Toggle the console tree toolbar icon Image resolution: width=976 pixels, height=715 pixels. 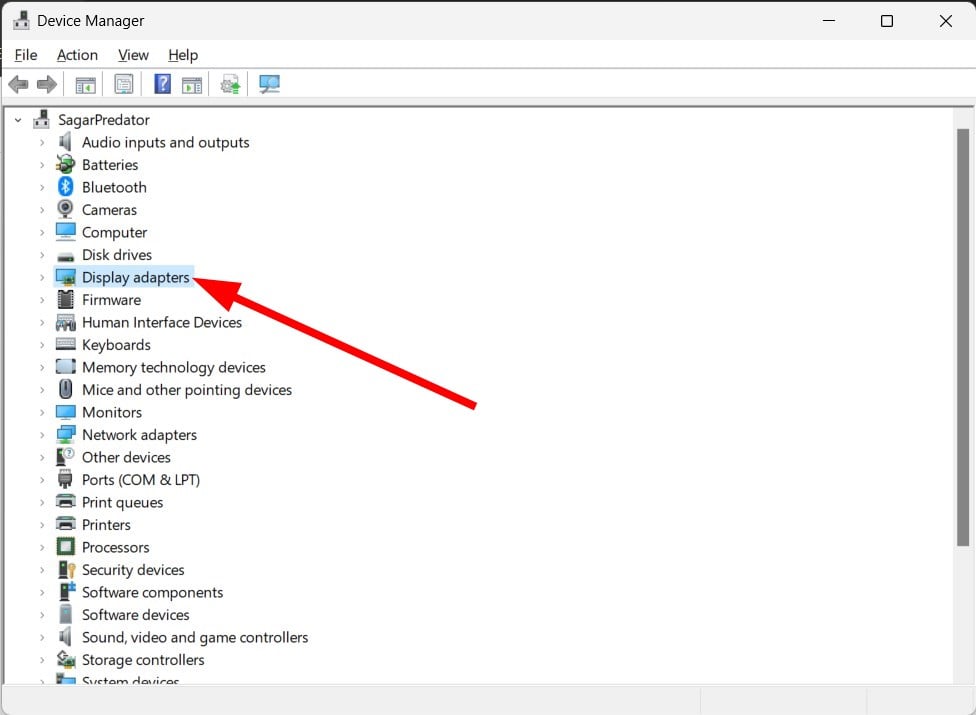85,85
